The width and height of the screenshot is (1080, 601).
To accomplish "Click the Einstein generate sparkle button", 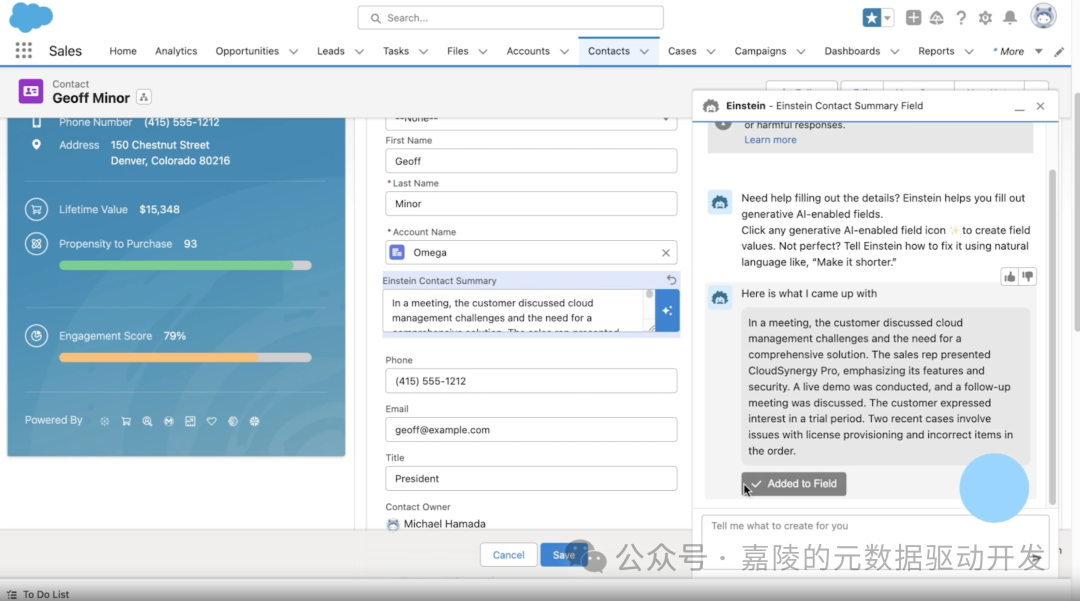I will click(667, 310).
